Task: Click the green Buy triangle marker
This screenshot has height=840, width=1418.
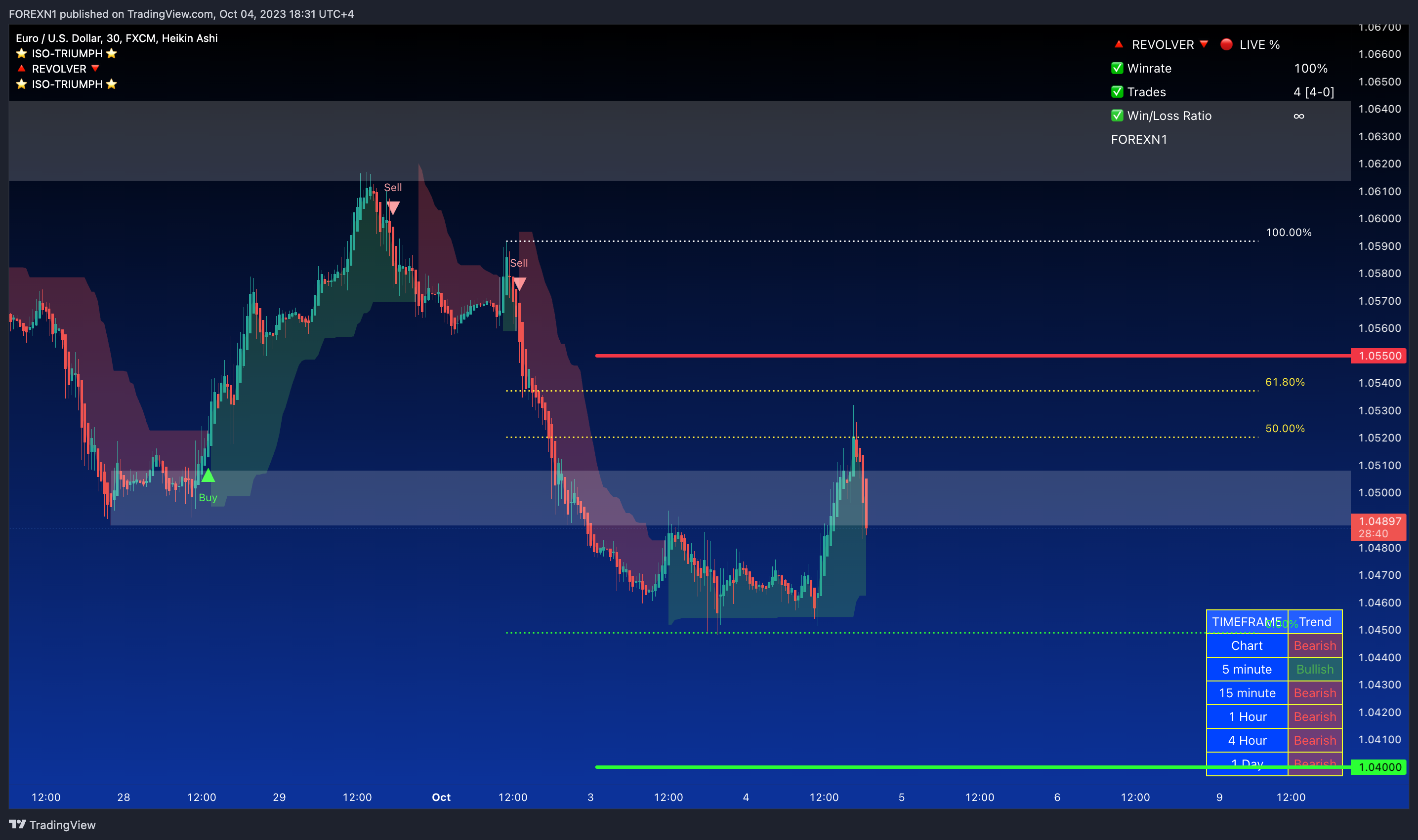Action: [x=209, y=476]
